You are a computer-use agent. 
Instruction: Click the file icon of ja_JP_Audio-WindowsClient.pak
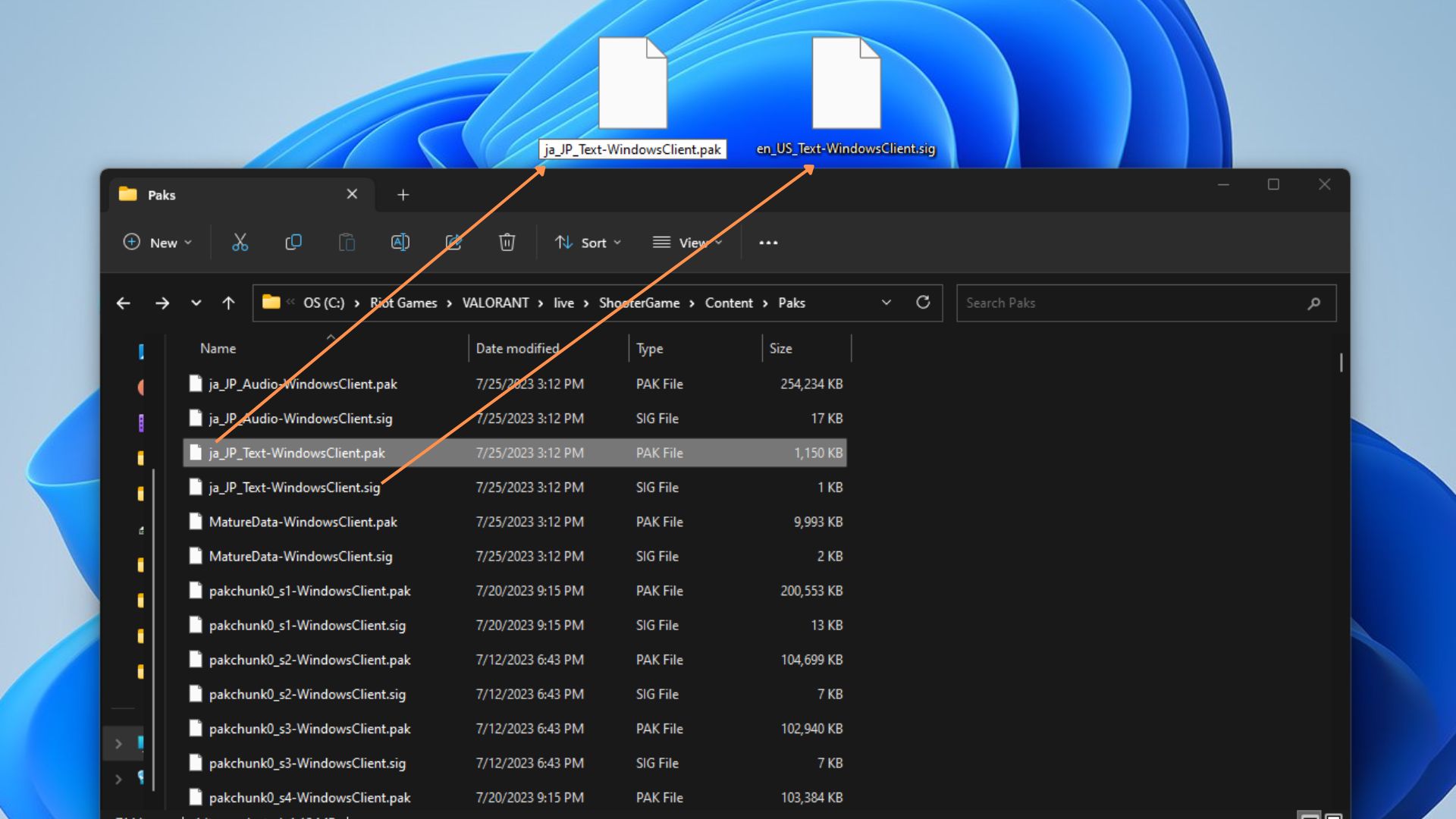[x=196, y=384]
